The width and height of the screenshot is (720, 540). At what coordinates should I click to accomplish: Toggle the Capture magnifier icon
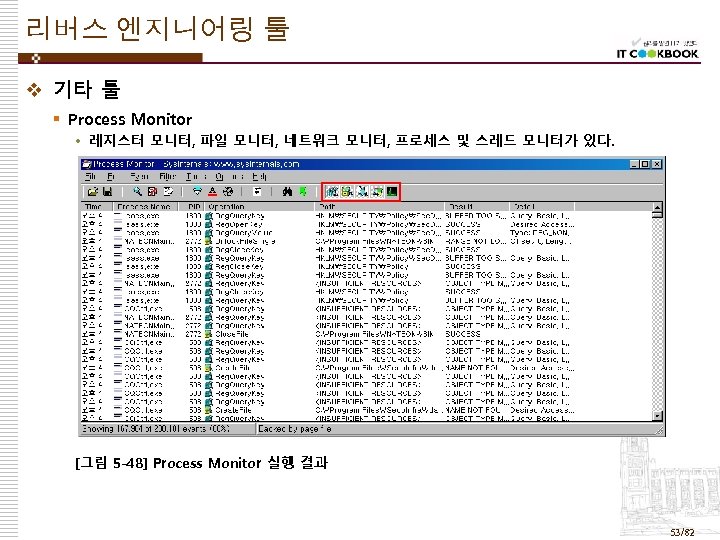point(137,191)
